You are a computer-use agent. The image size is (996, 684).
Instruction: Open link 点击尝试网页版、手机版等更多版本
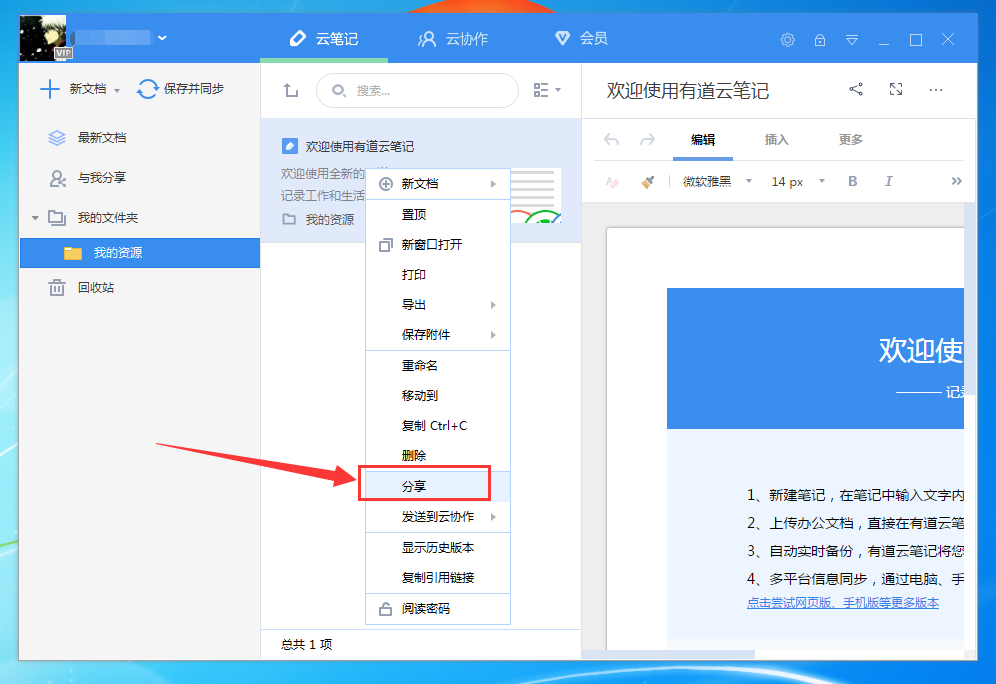click(842, 603)
